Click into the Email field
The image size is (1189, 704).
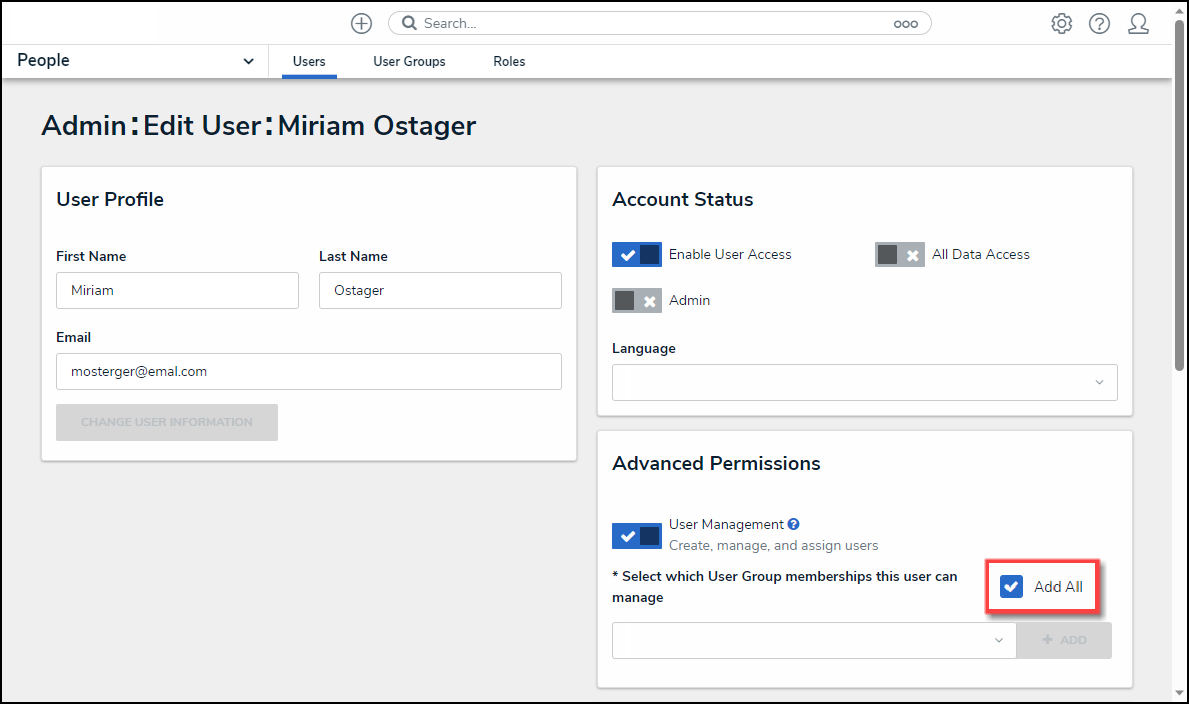309,372
